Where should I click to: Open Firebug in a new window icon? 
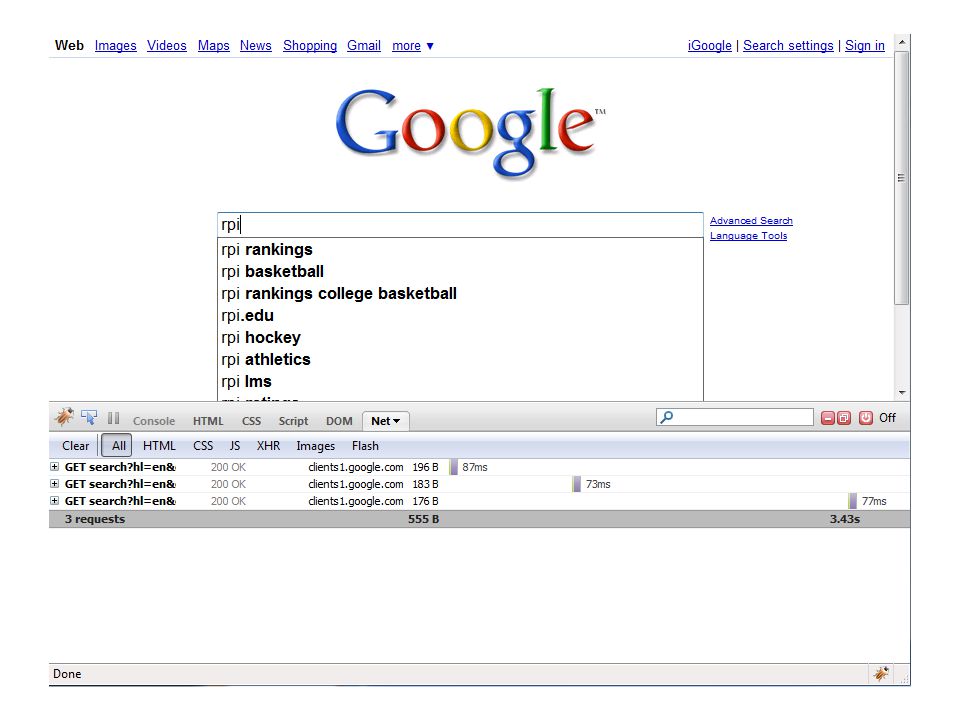point(844,418)
